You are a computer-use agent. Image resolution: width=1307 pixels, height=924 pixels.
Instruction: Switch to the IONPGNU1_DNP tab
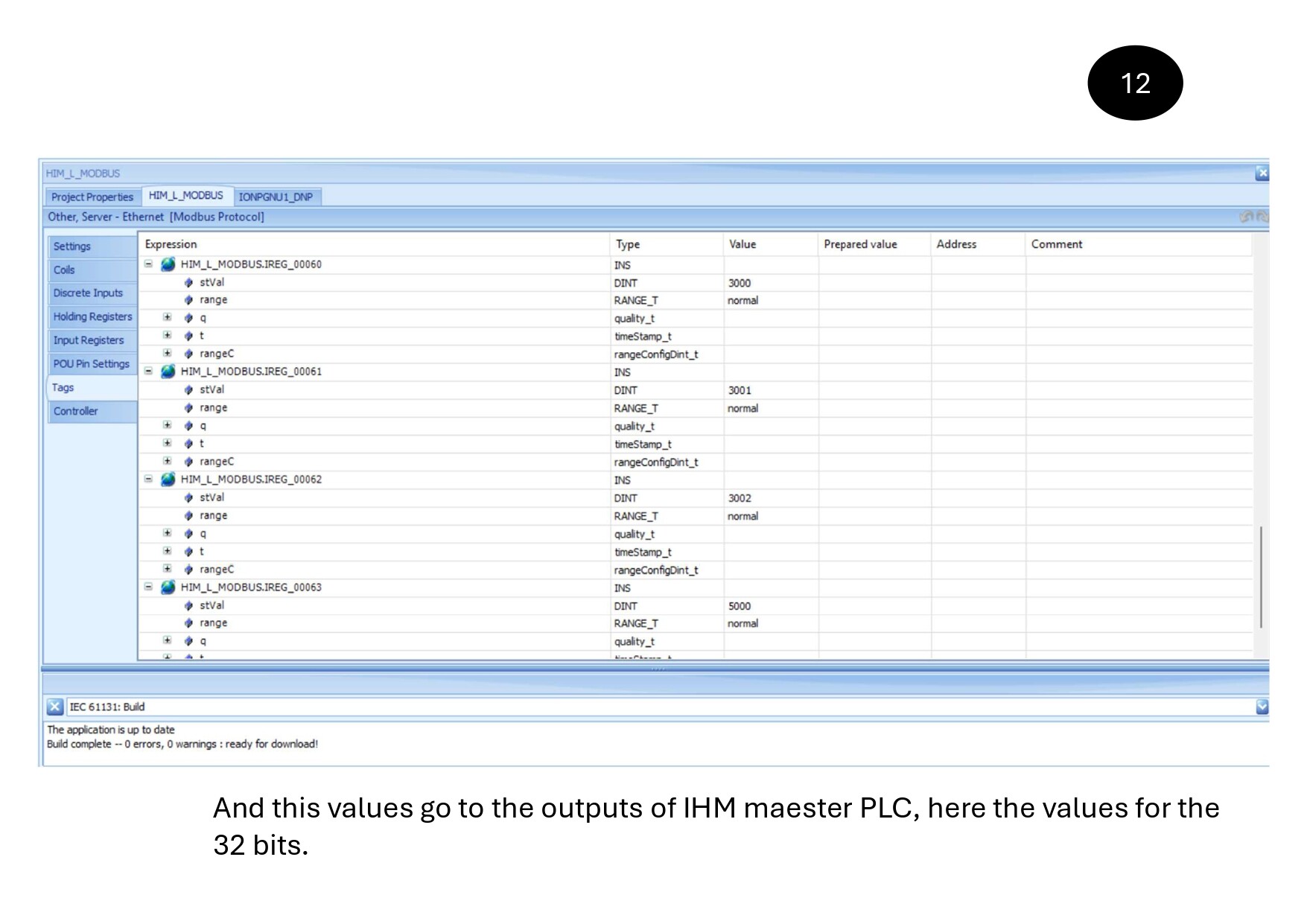click(x=276, y=197)
